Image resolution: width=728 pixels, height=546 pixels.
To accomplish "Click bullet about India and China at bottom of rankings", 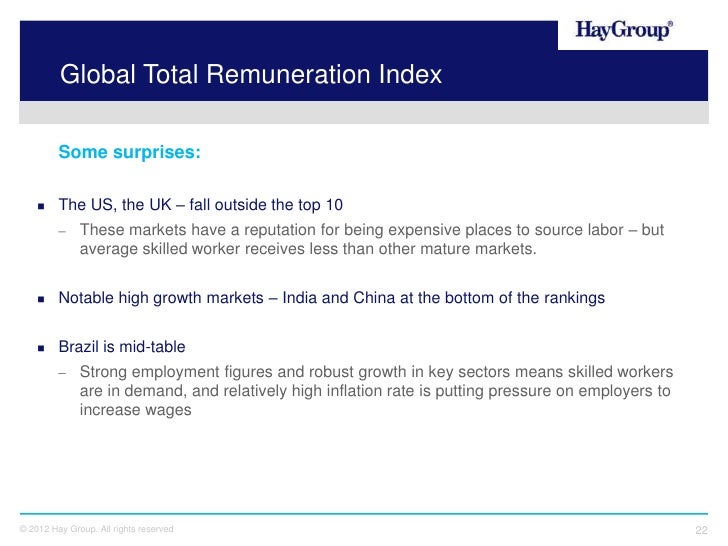I will pos(332,298).
